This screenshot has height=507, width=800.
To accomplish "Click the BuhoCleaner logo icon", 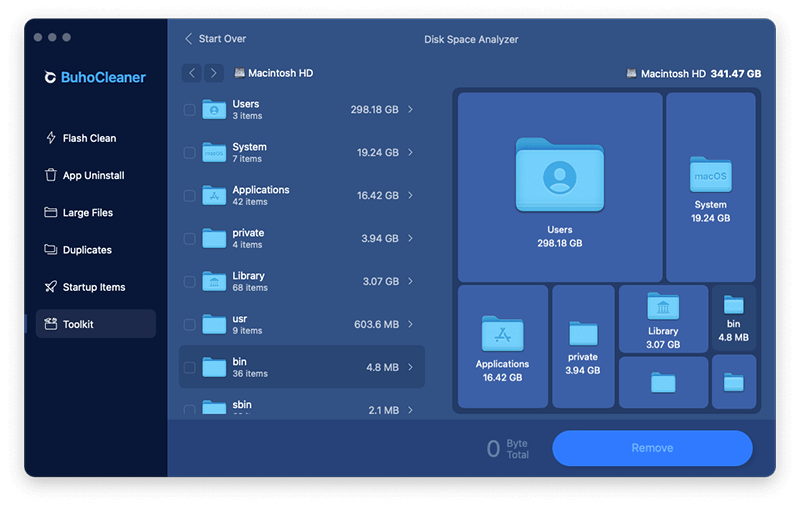I will point(50,77).
